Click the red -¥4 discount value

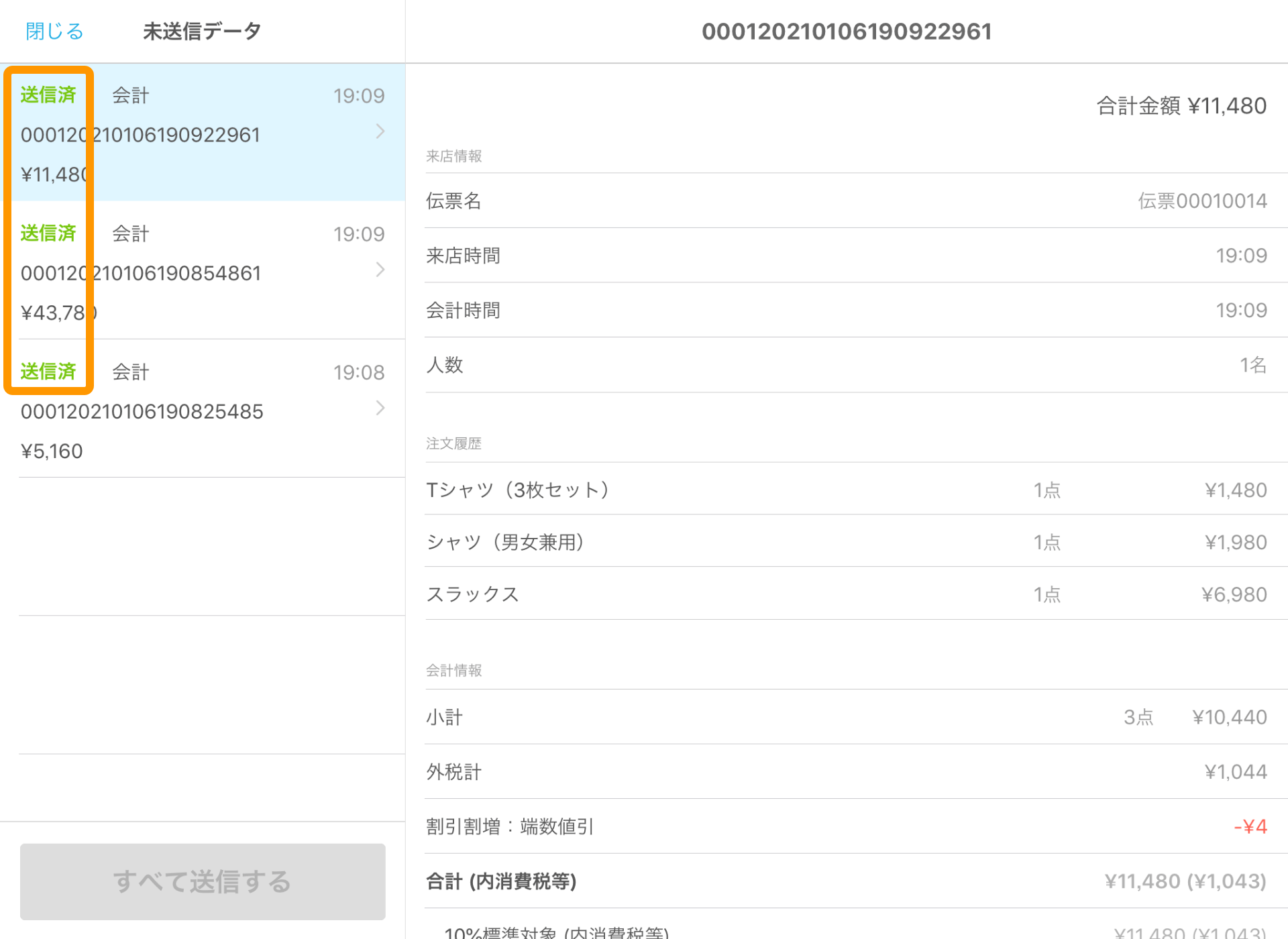tap(1249, 826)
